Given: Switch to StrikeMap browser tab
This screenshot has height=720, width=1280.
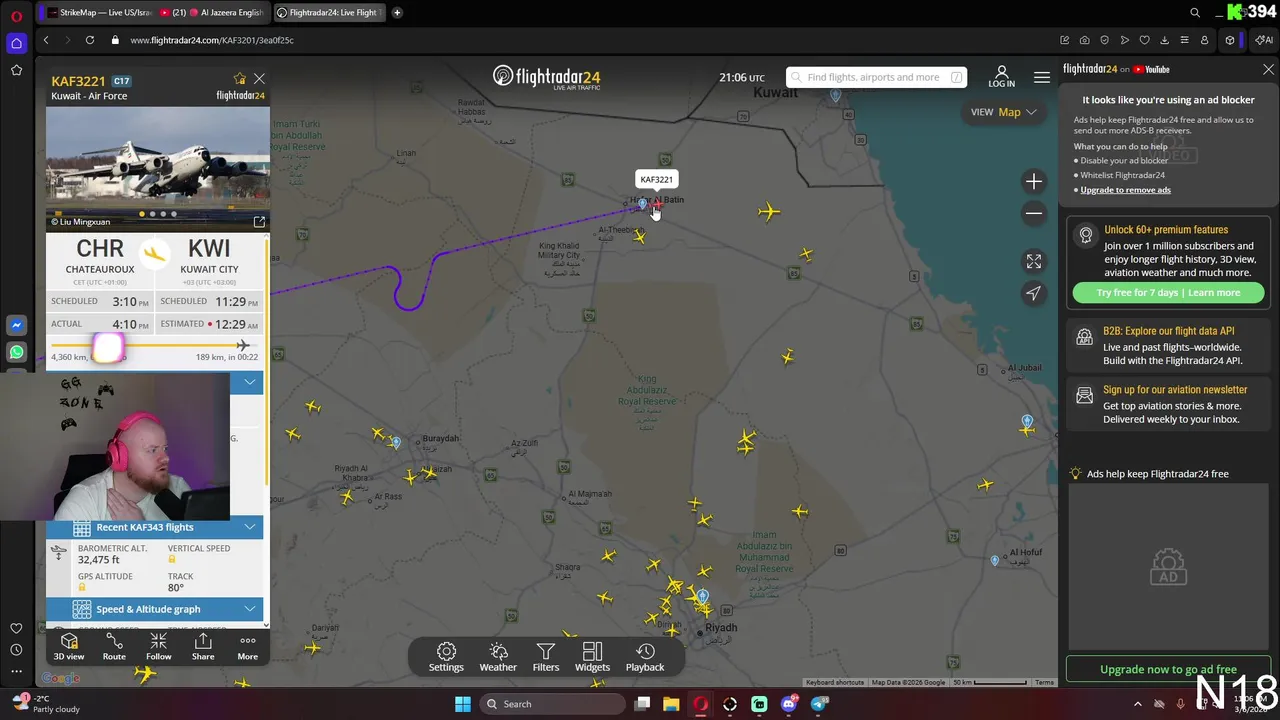Looking at the screenshot, I should tap(100, 13).
